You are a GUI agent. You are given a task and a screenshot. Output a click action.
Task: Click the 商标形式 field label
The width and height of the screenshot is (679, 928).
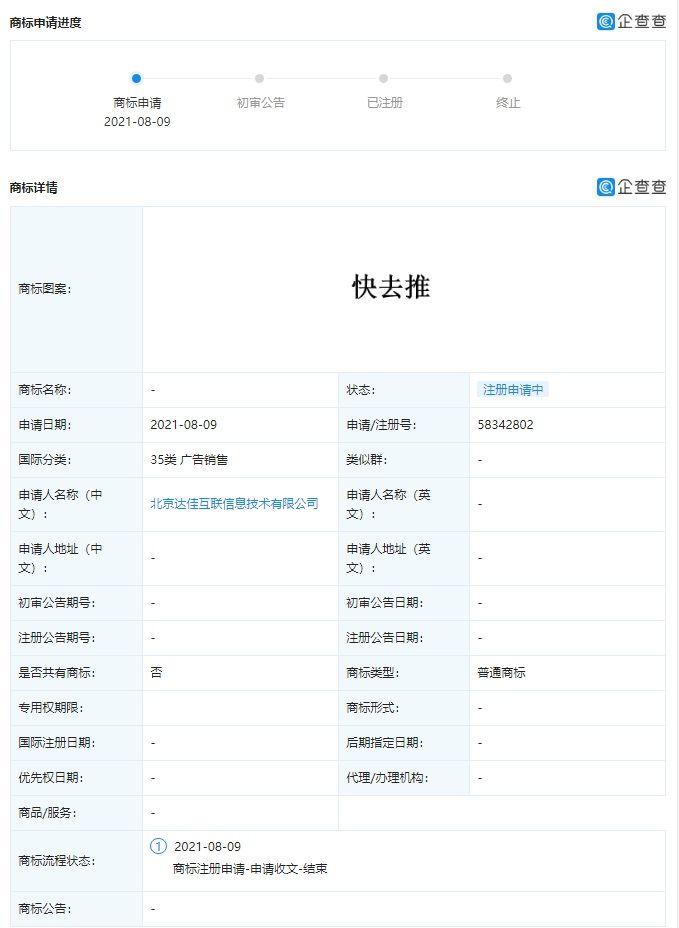click(373, 707)
